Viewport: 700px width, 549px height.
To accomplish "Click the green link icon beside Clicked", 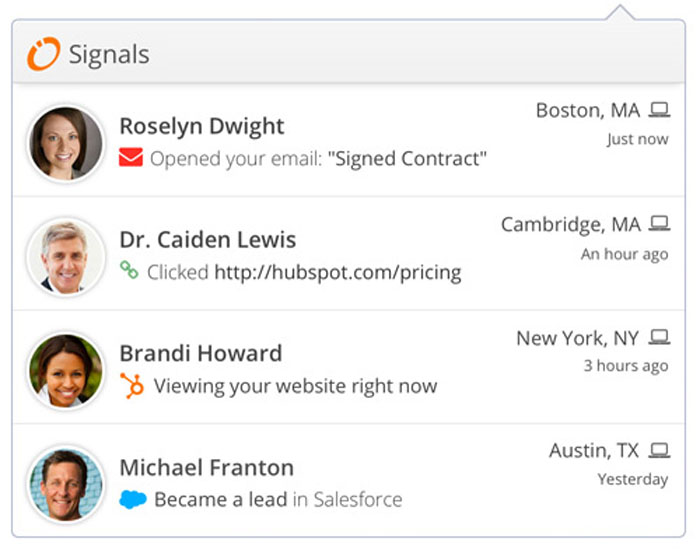I will [129, 270].
